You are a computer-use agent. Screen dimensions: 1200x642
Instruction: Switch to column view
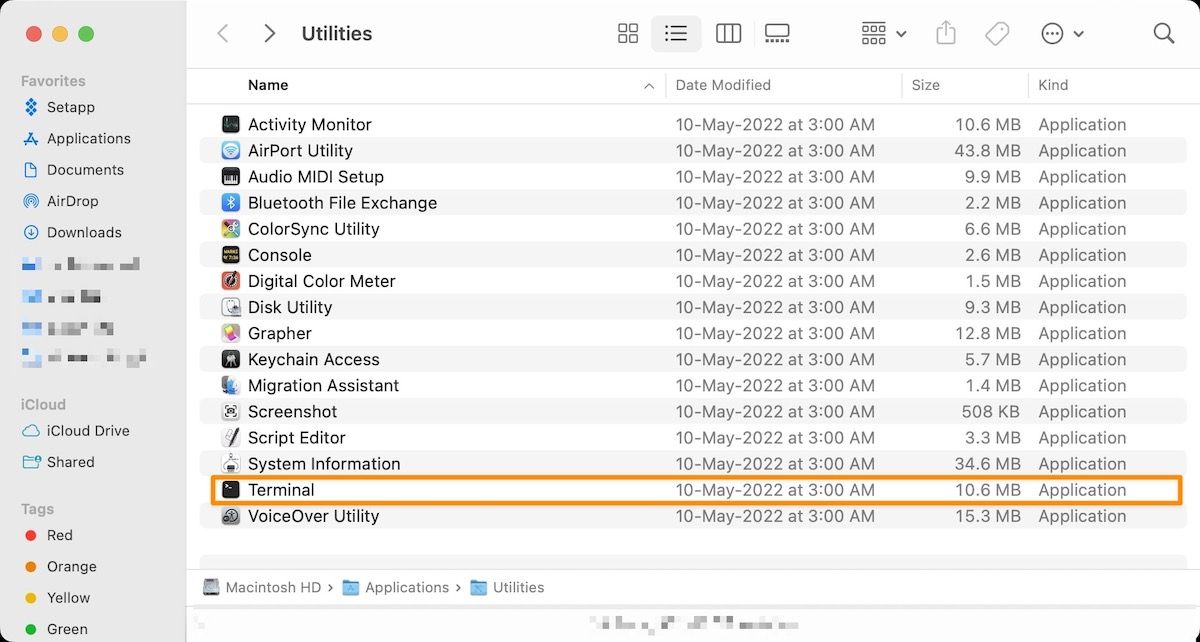[x=728, y=33]
